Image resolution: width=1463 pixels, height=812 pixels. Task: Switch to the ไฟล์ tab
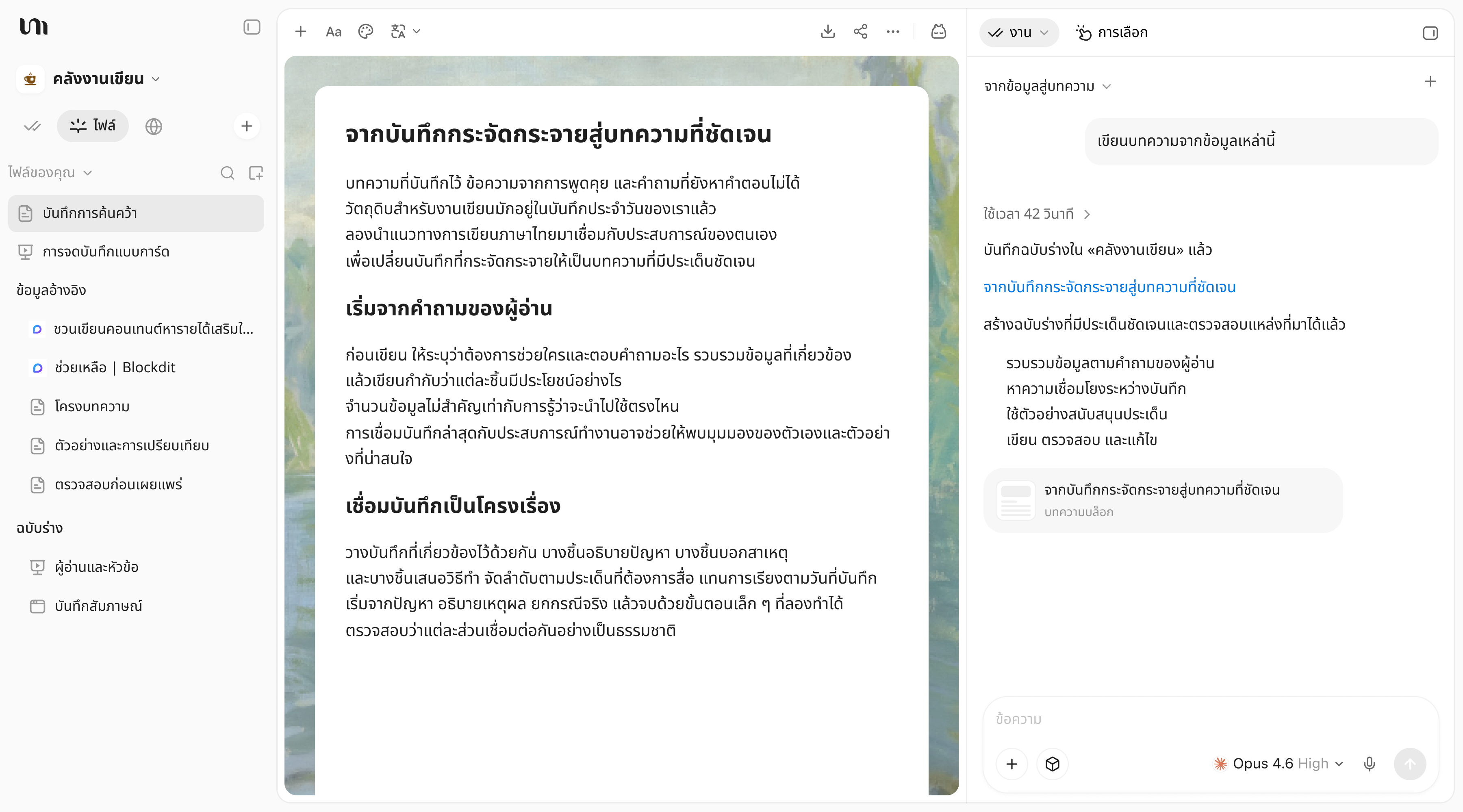93,126
